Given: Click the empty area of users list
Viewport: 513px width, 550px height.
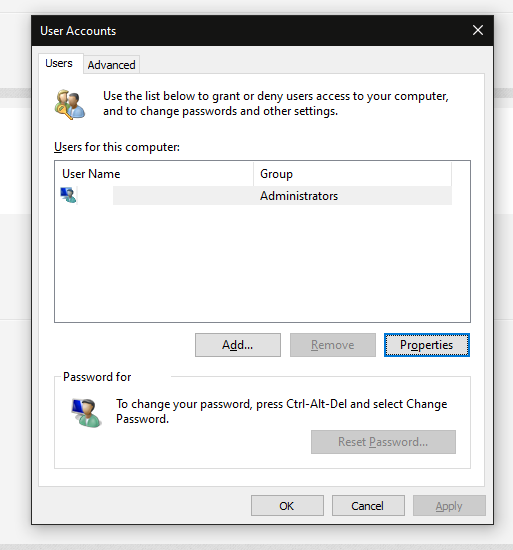Looking at the screenshot, I should click(x=262, y=263).
